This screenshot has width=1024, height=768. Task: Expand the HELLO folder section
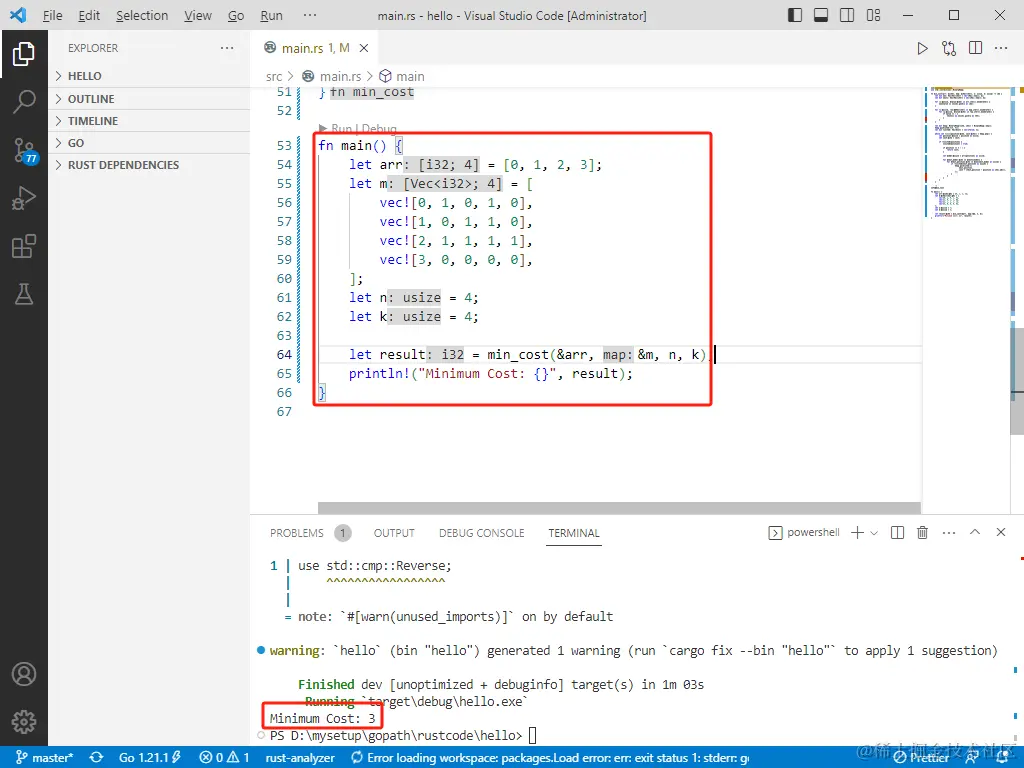tap(149, 76)
